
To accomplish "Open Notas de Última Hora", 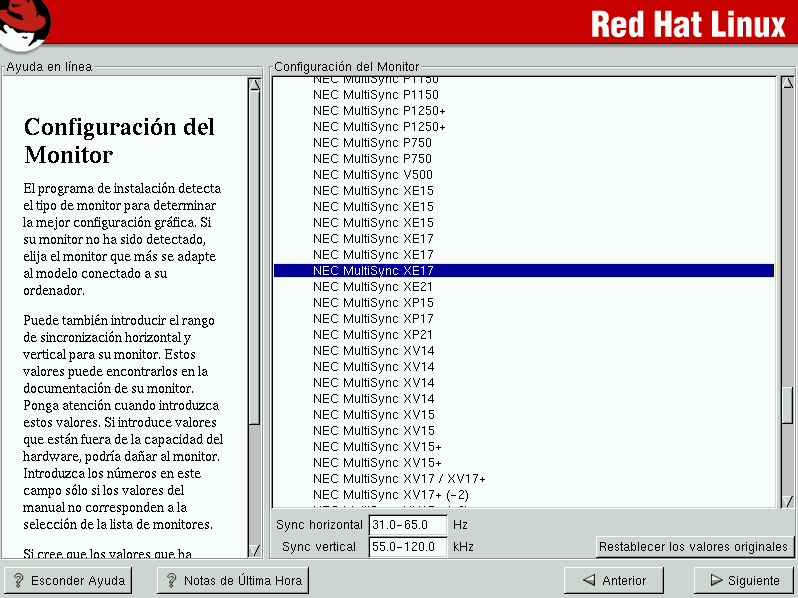I will coord(232,580).
